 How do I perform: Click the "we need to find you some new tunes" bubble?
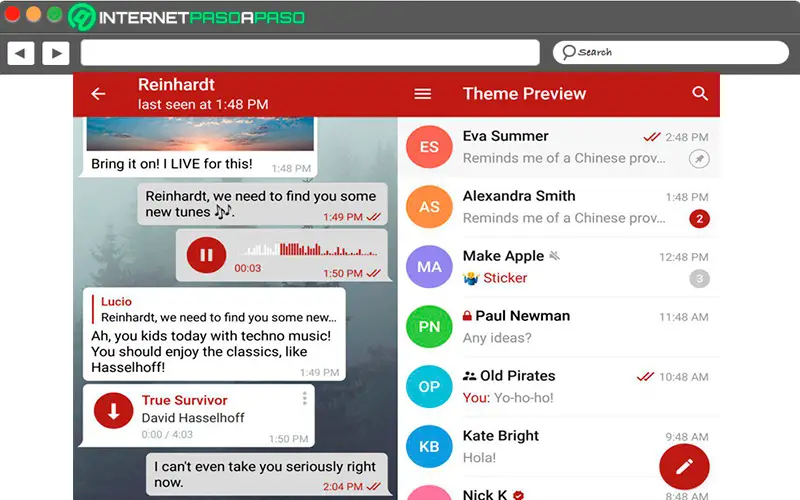click(262, 204)
